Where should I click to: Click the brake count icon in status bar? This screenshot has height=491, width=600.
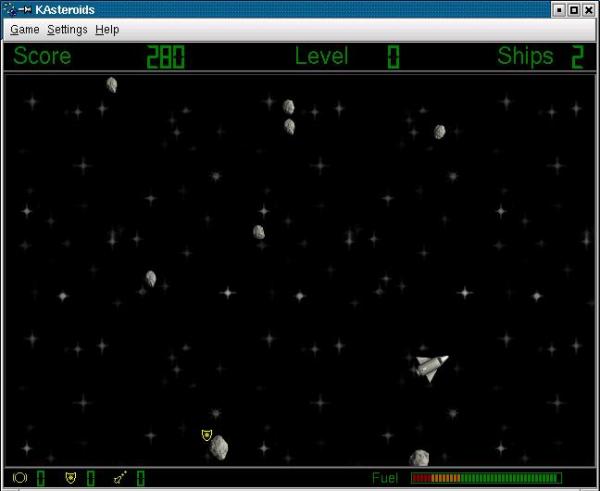20,478
